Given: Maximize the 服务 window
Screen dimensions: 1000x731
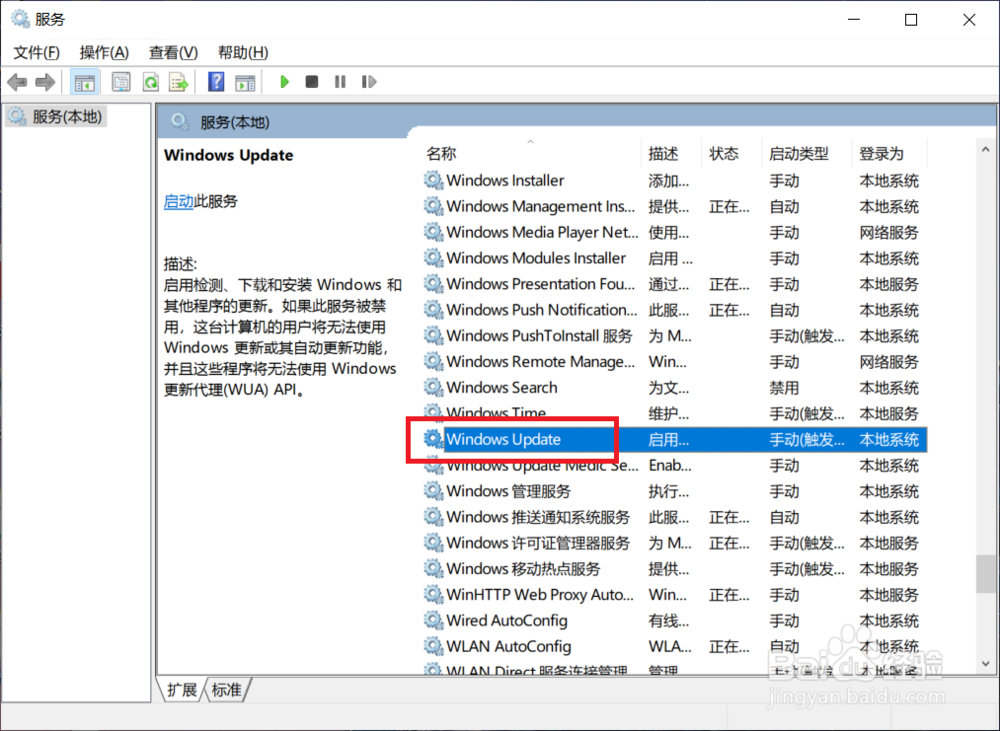Looking at the screenshot, I should [911, 20].
